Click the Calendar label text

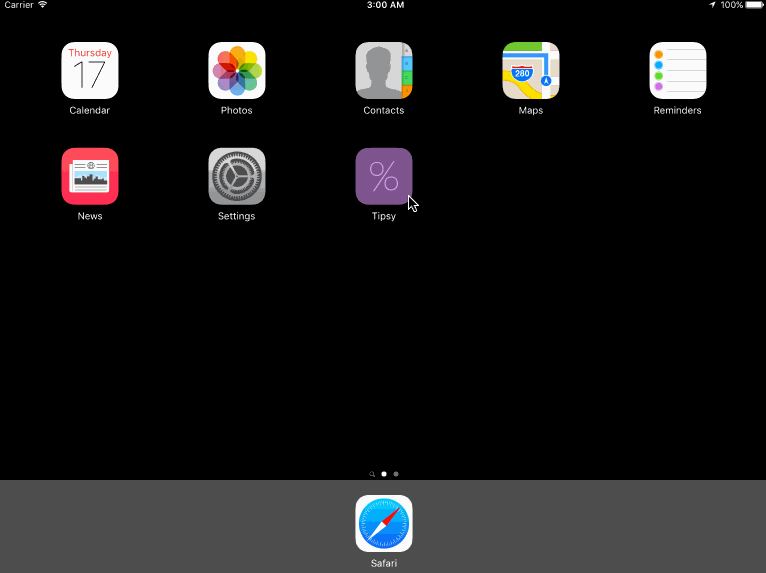tap(90, 110)
